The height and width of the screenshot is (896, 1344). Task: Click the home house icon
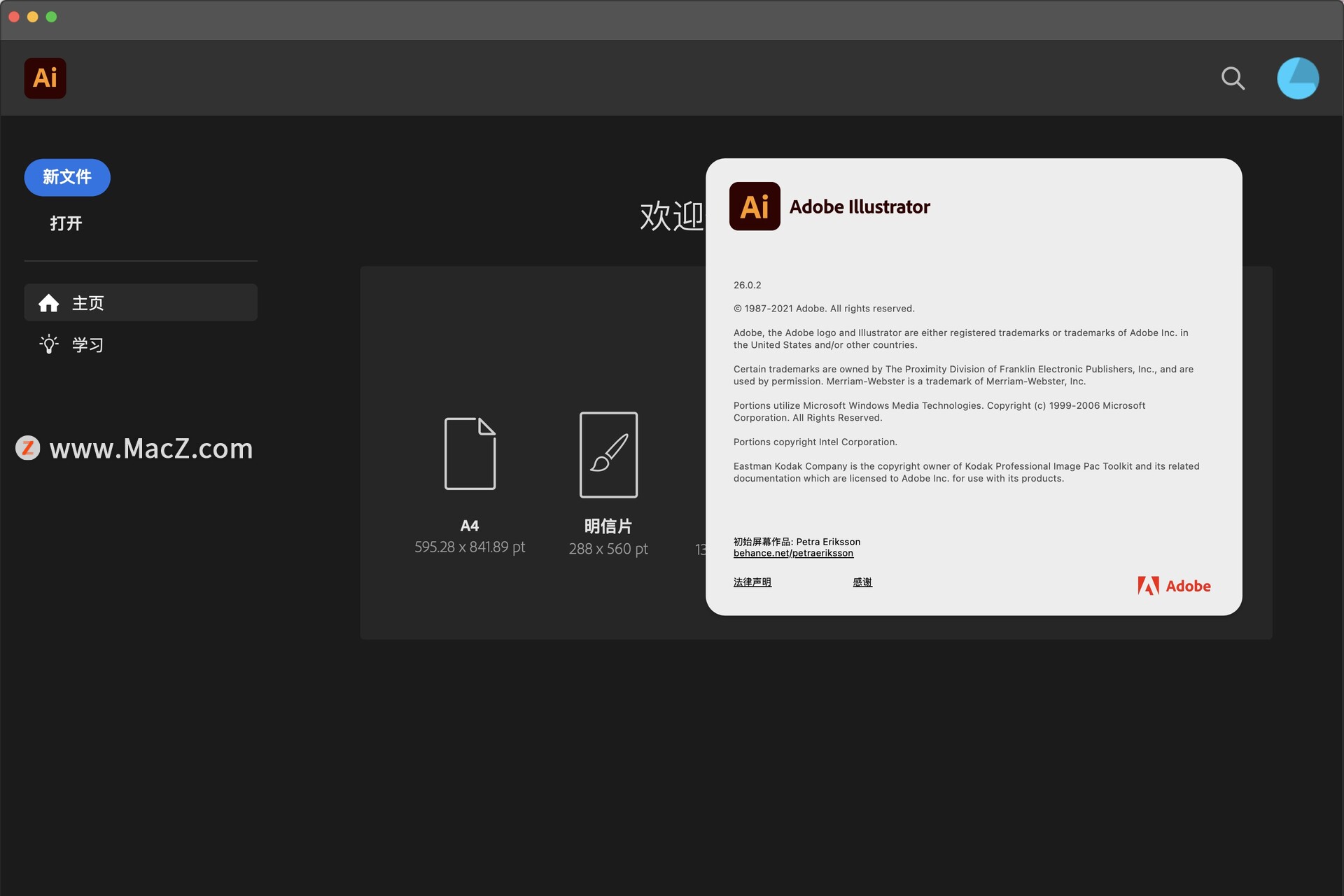click(48, 302)
